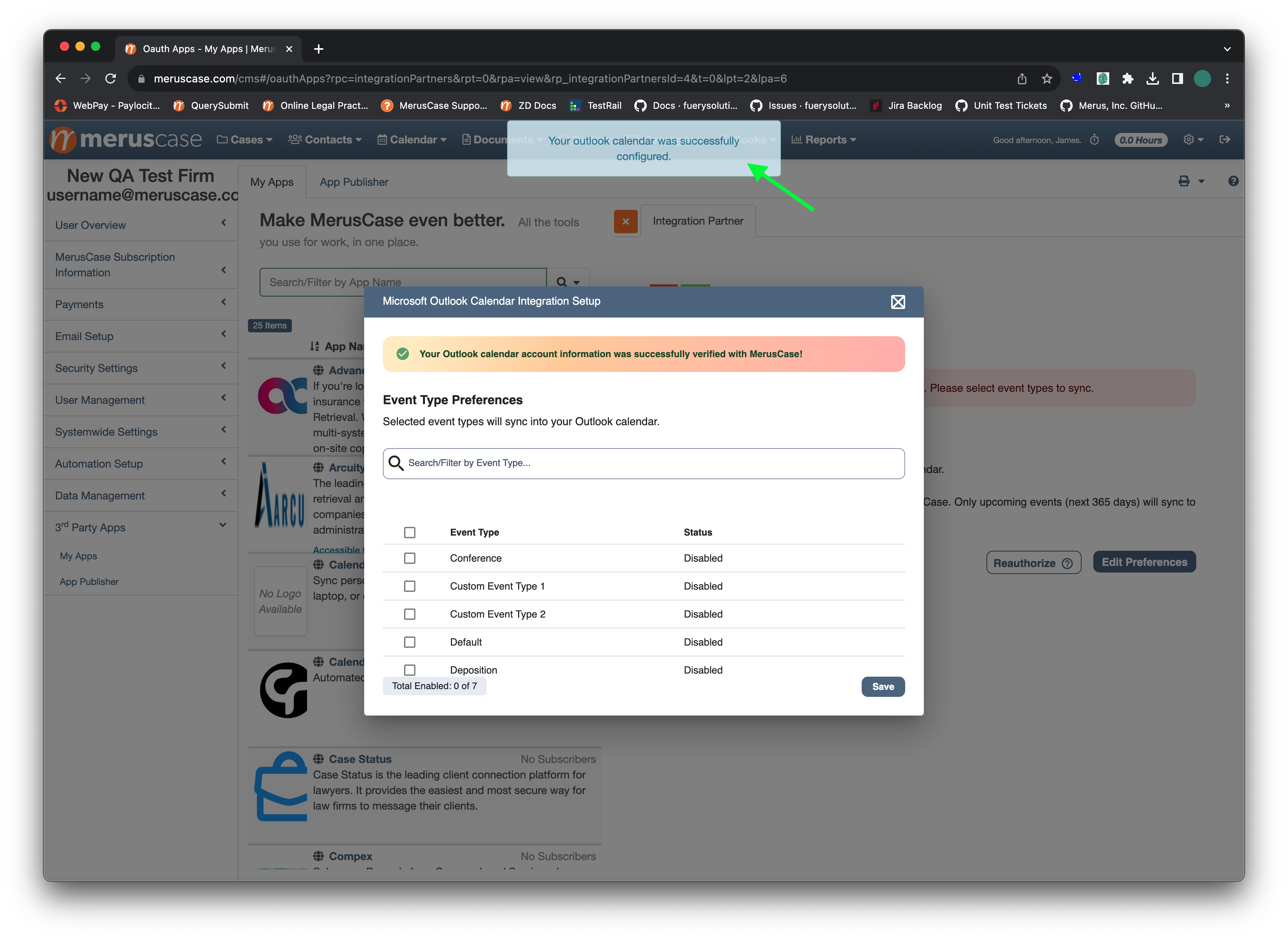Expand the User Management section
This screenshot has width=1288, height=939.
[x=140, y=400]
